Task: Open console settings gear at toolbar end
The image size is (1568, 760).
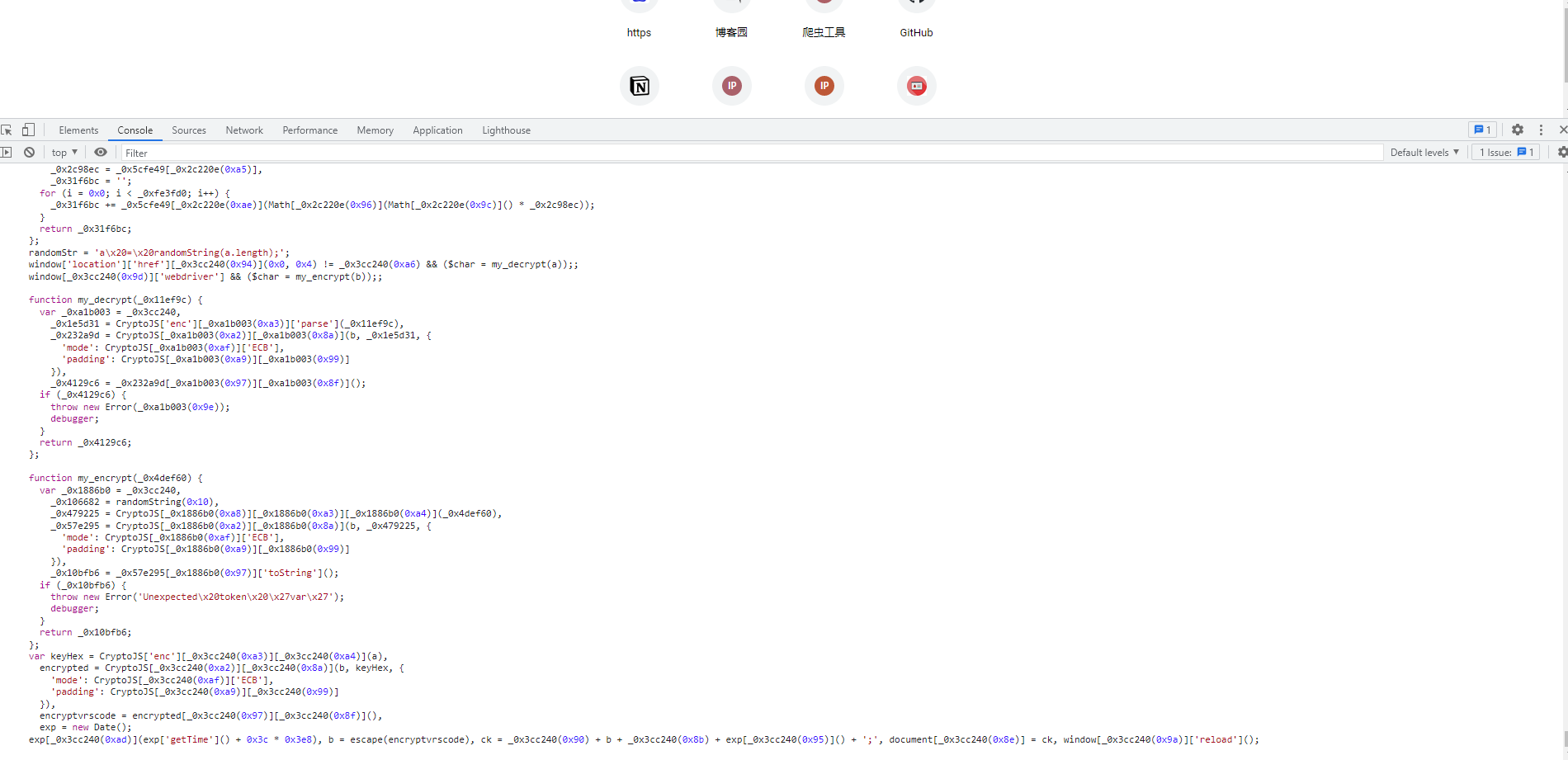Action: [x=1561, y=152]
